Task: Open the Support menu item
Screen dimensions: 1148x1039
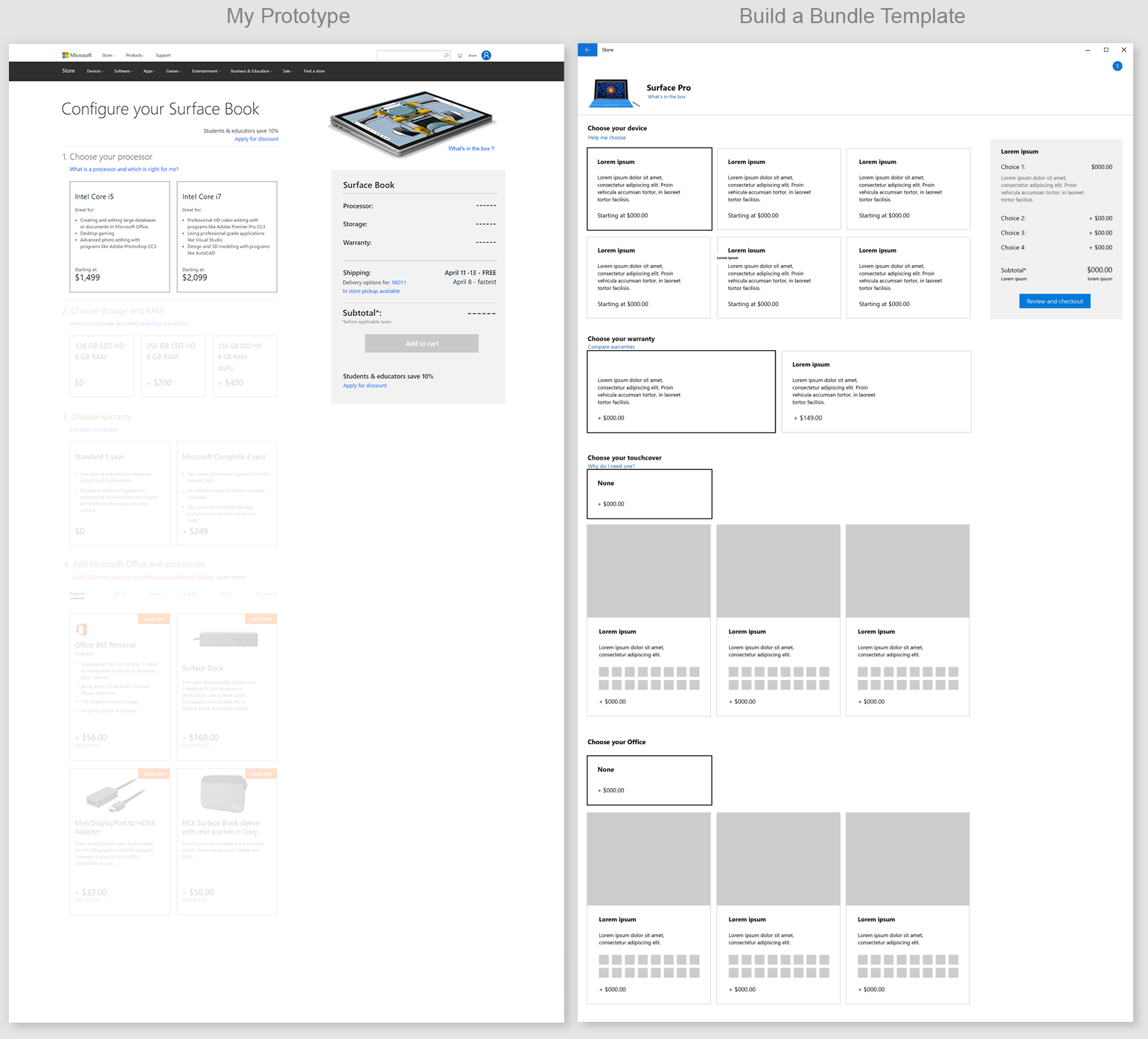Action: 163,55
